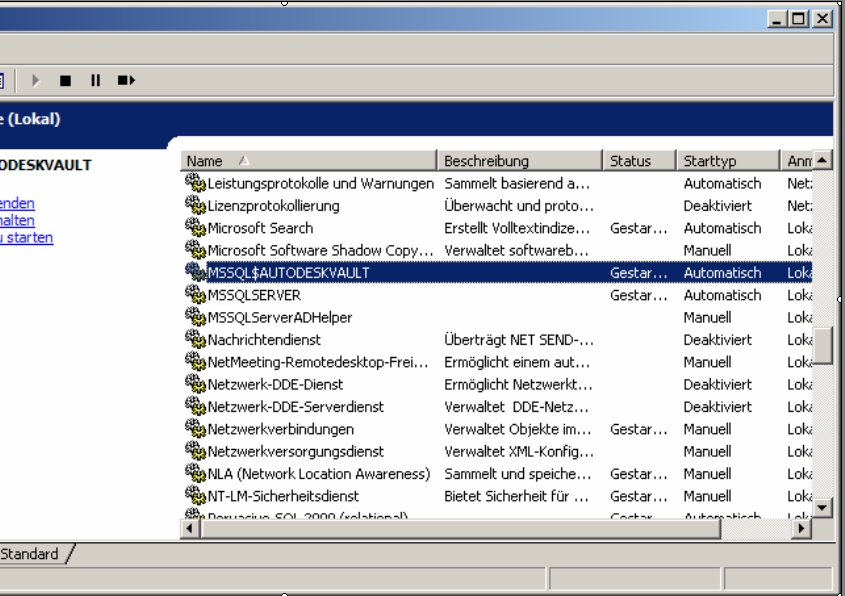Select the Netzwerk-DDE-Dienst service
Image resolution: width=845 pixels, height=596 pixels.
click(x=275, y=385)
